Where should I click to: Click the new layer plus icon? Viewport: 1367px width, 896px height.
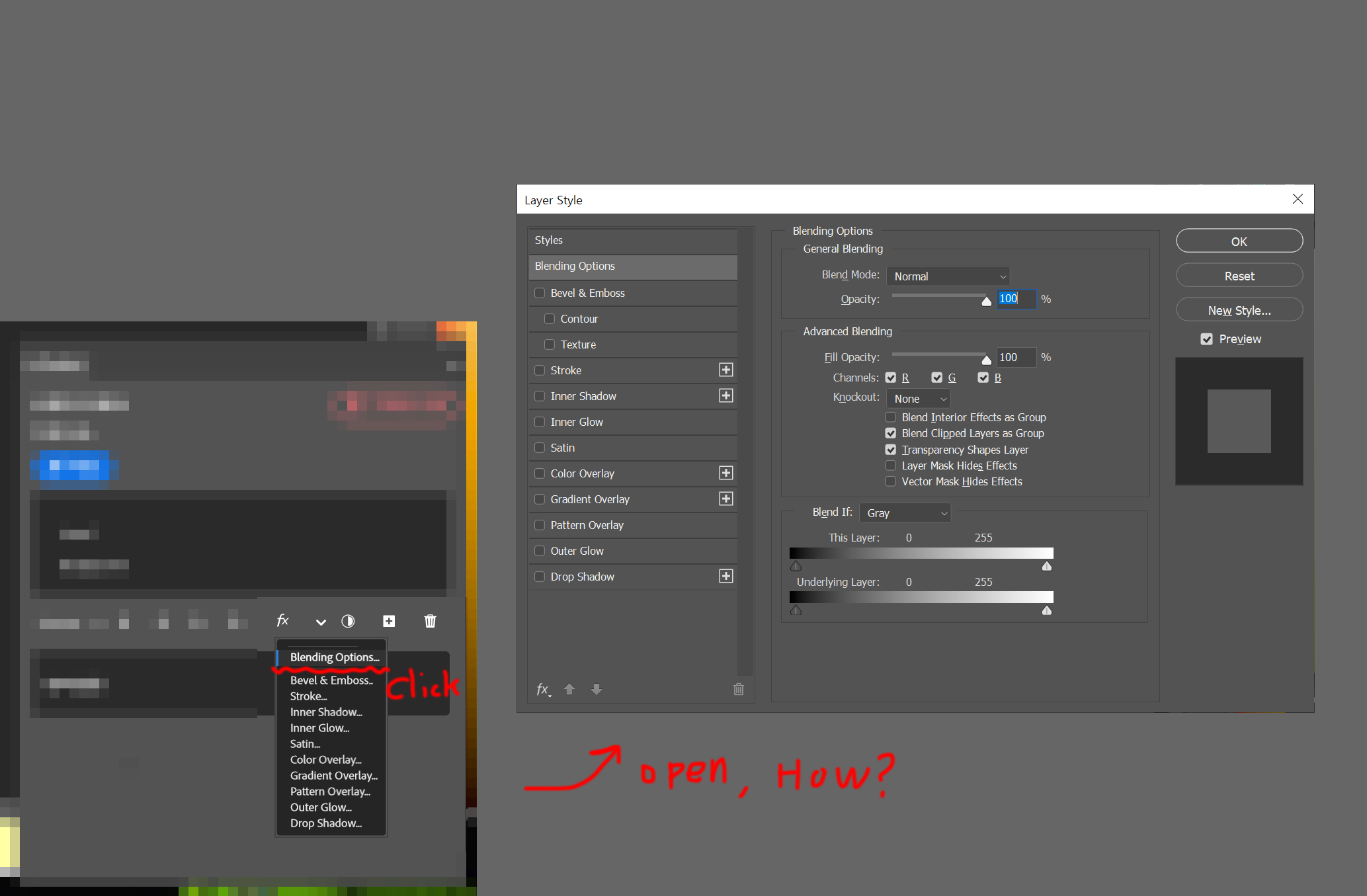click(x=389, y=621)
